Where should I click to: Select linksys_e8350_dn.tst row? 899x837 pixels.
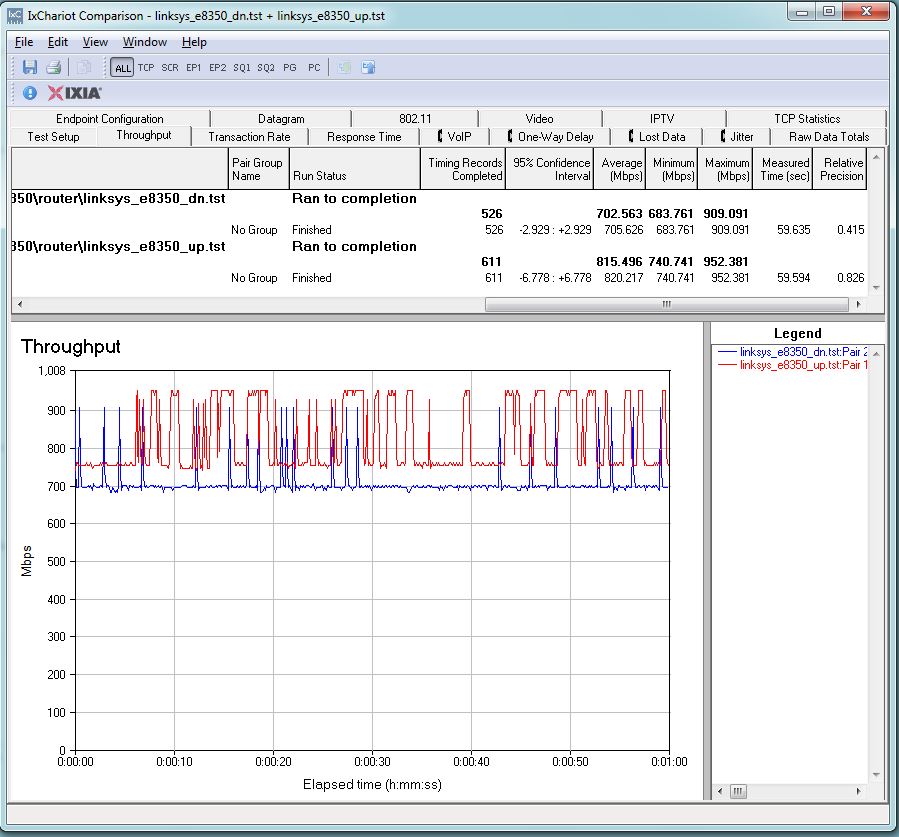point(439,198)
